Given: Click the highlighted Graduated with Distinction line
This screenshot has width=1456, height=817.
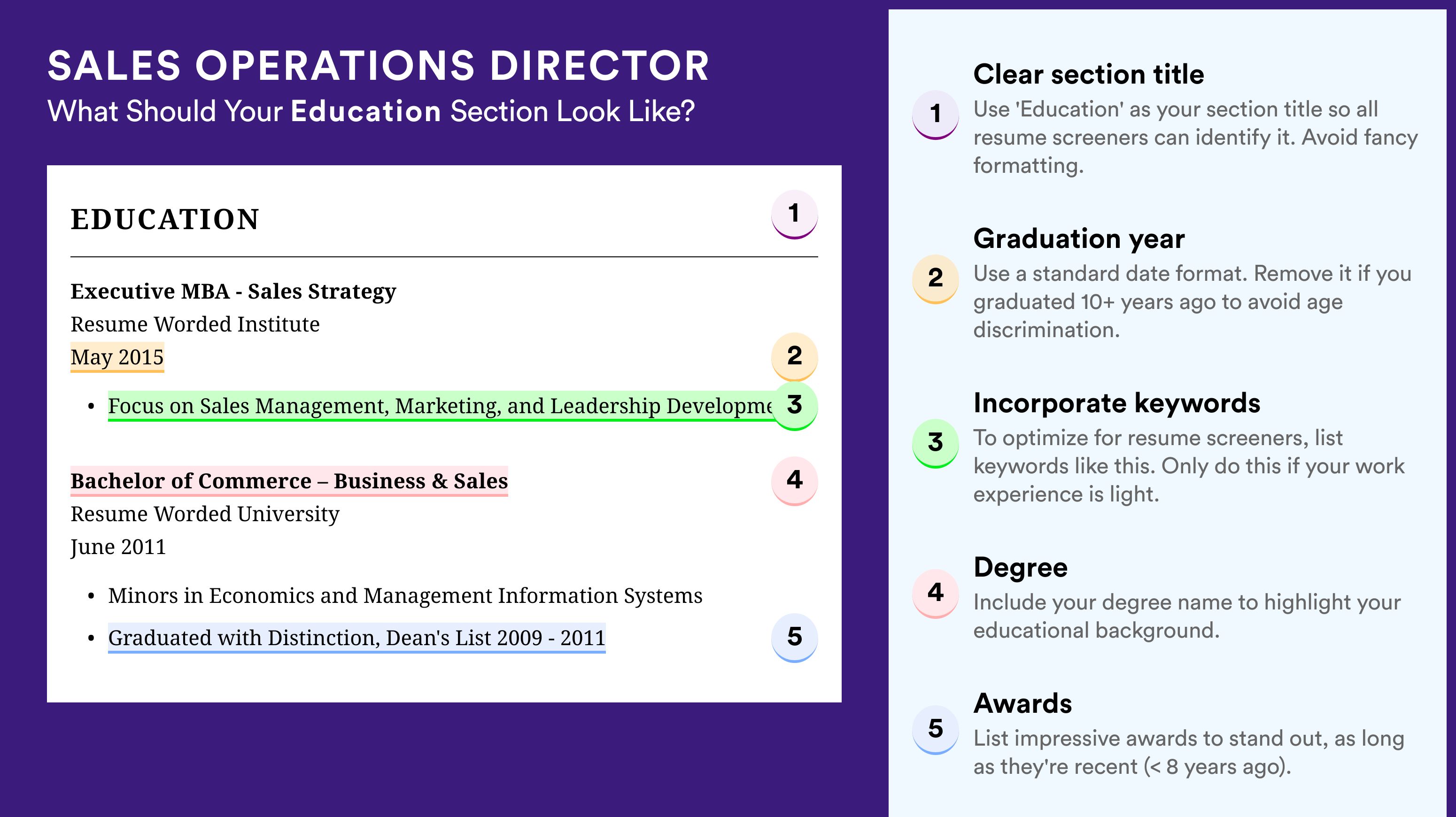Looking at the screenshot, I should click(x=356, y=638).
